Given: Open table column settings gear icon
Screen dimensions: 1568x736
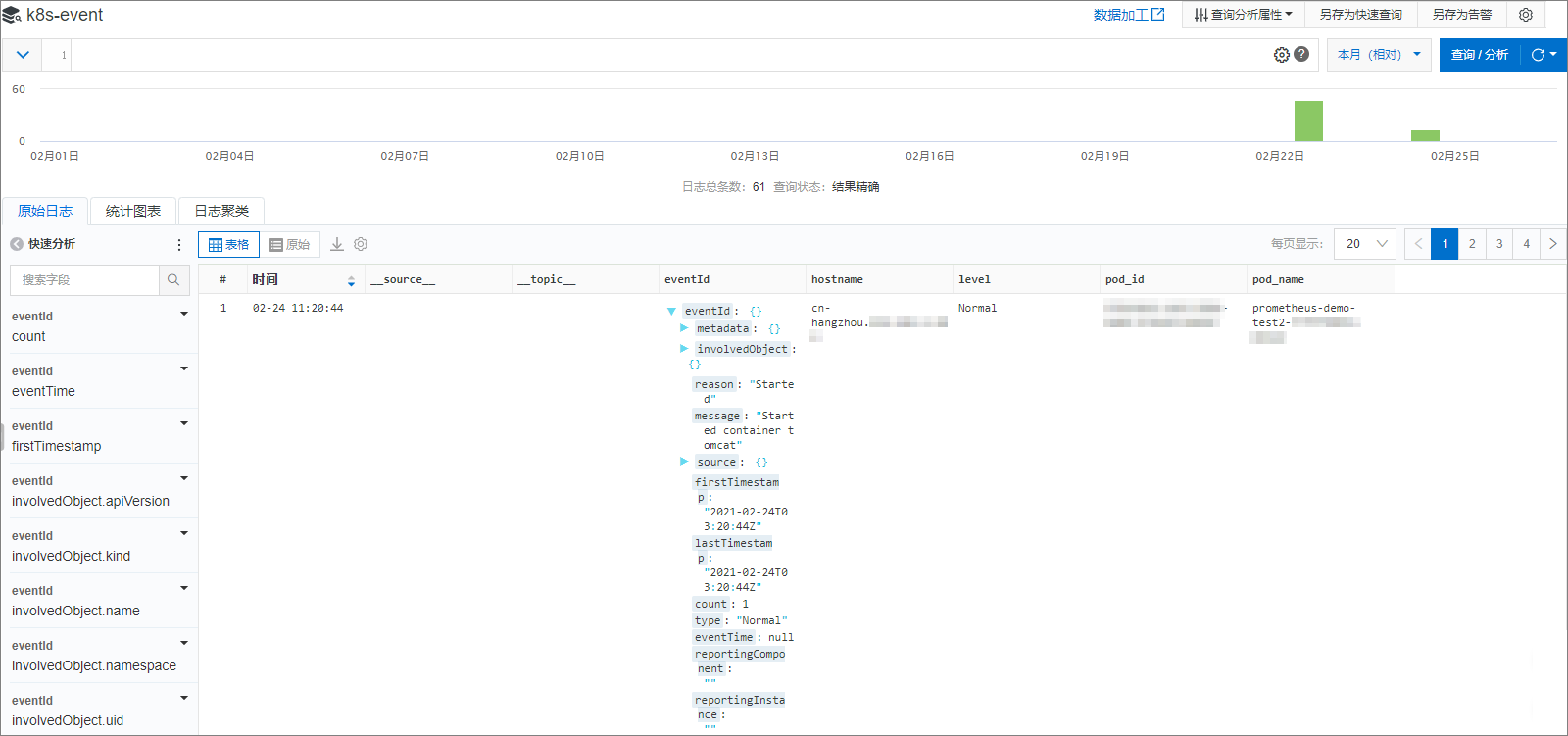Looking at the screenshot, I should 361,244.
